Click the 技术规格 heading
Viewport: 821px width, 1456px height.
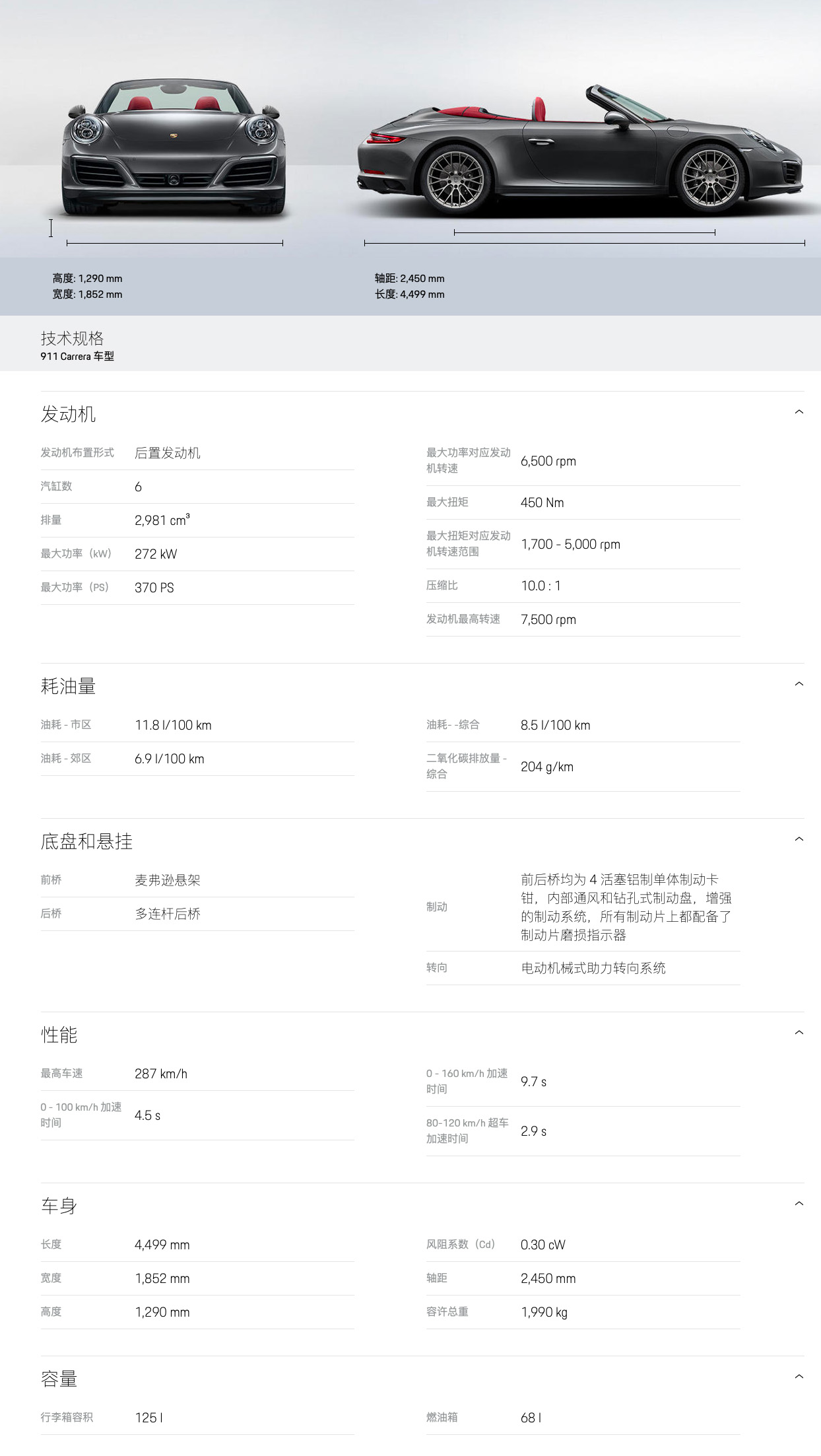(x=73, y=338)
